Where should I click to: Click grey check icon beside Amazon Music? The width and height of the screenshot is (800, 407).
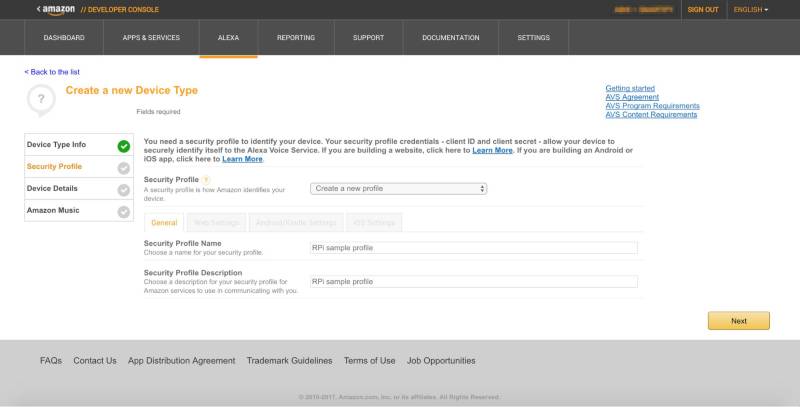pyautogui.click(x=123, y=212)
